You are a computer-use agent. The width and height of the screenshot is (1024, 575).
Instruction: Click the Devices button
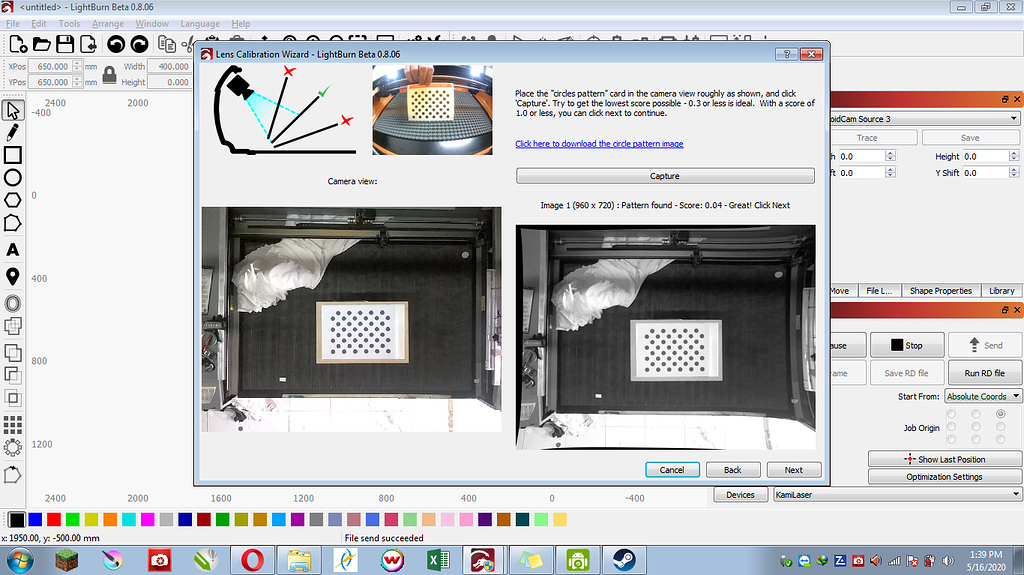740,495
